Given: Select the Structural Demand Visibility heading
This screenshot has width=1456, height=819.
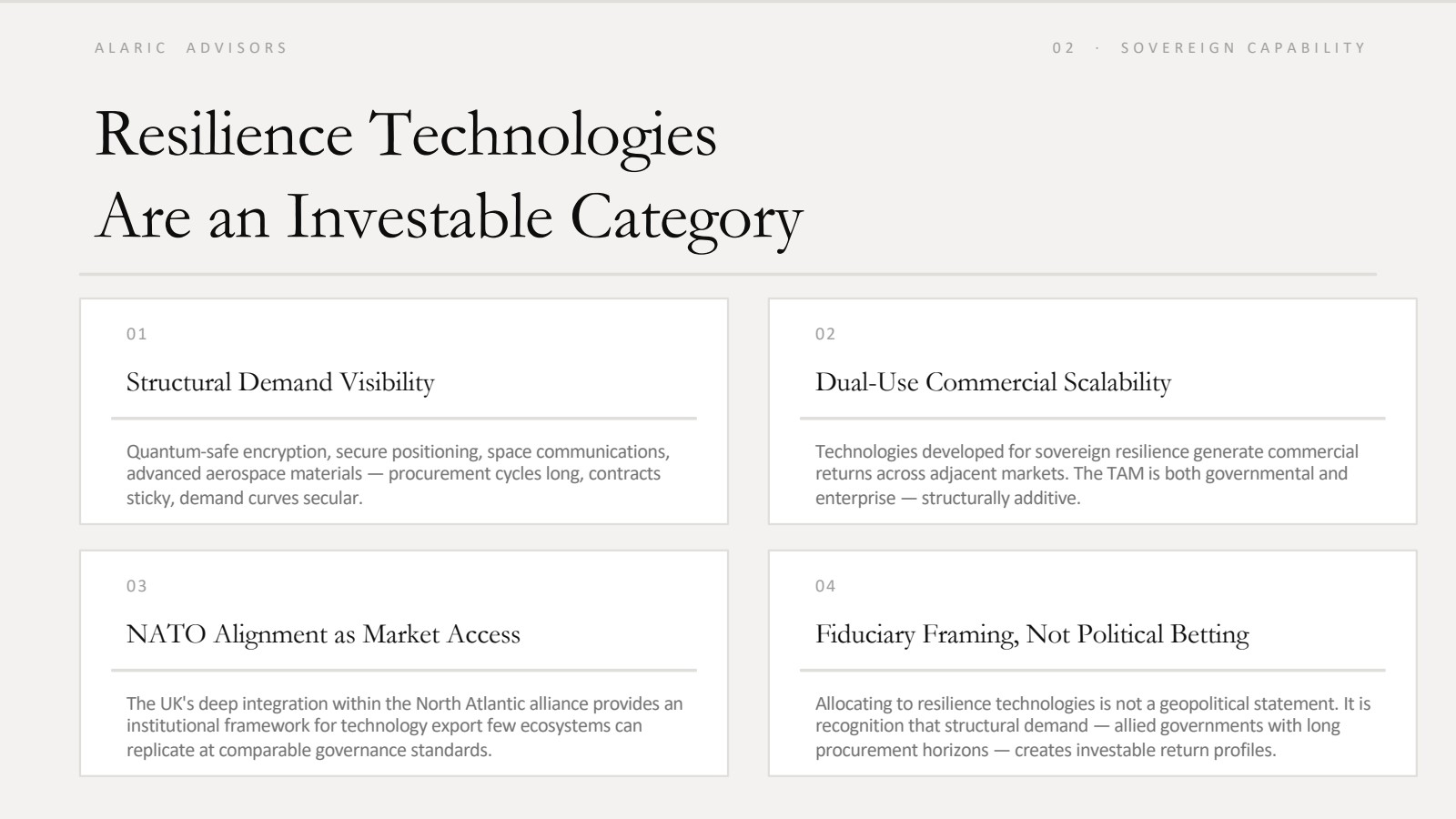Looking at the screenshot, I should coord(280,382).
